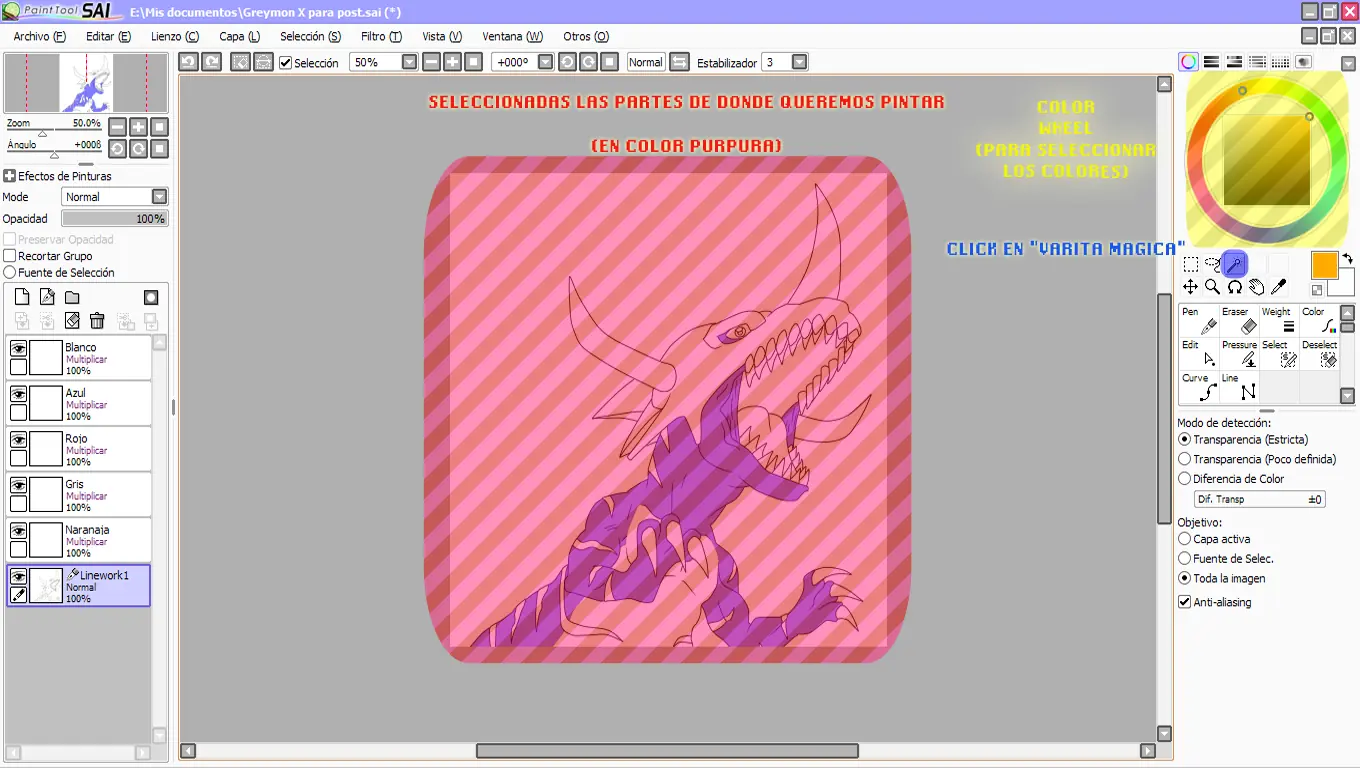Expand the Efectos de Pinturas section
The height and width of the screenshot is (768, 1360).
(x=9, y=176)
